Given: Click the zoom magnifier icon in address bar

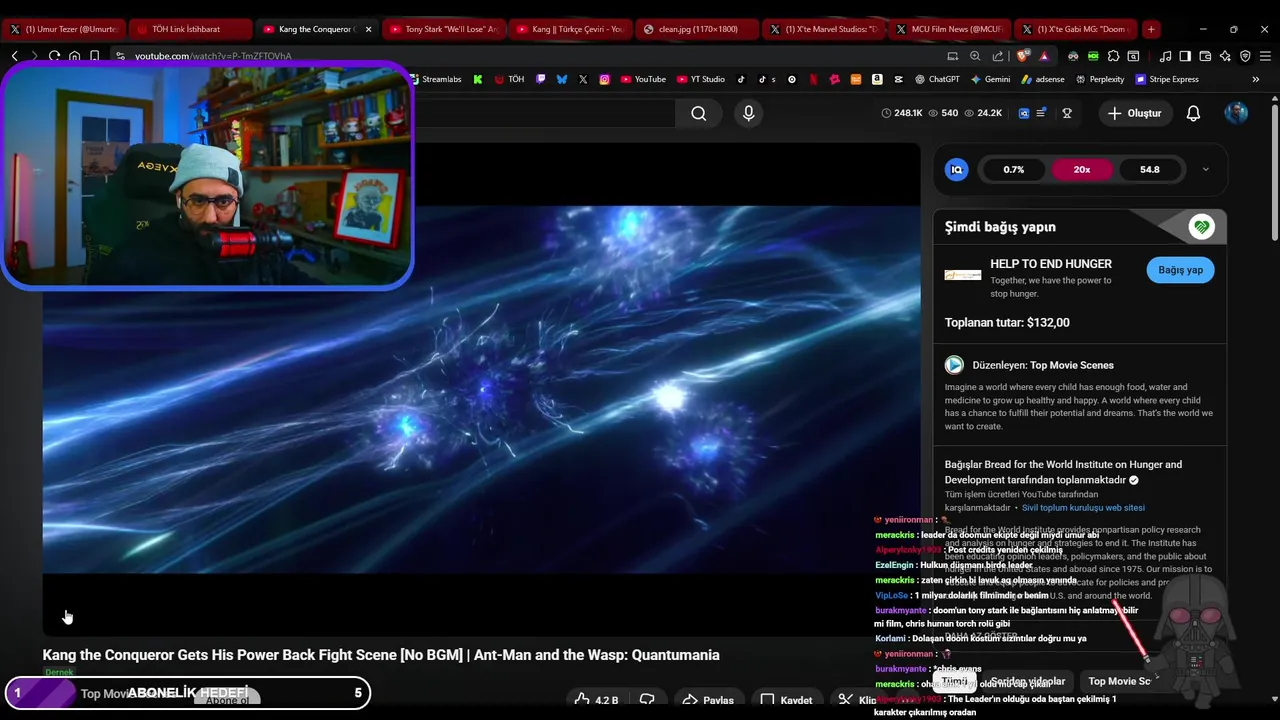Looking at the screenshot, I should (x=975, y=56).
